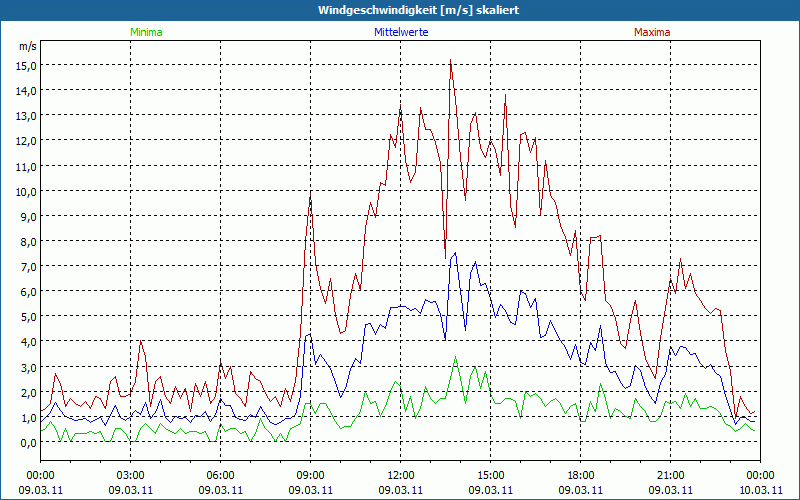
Task: Click the 1,0 y-axis value
Action: coord(30,418)
